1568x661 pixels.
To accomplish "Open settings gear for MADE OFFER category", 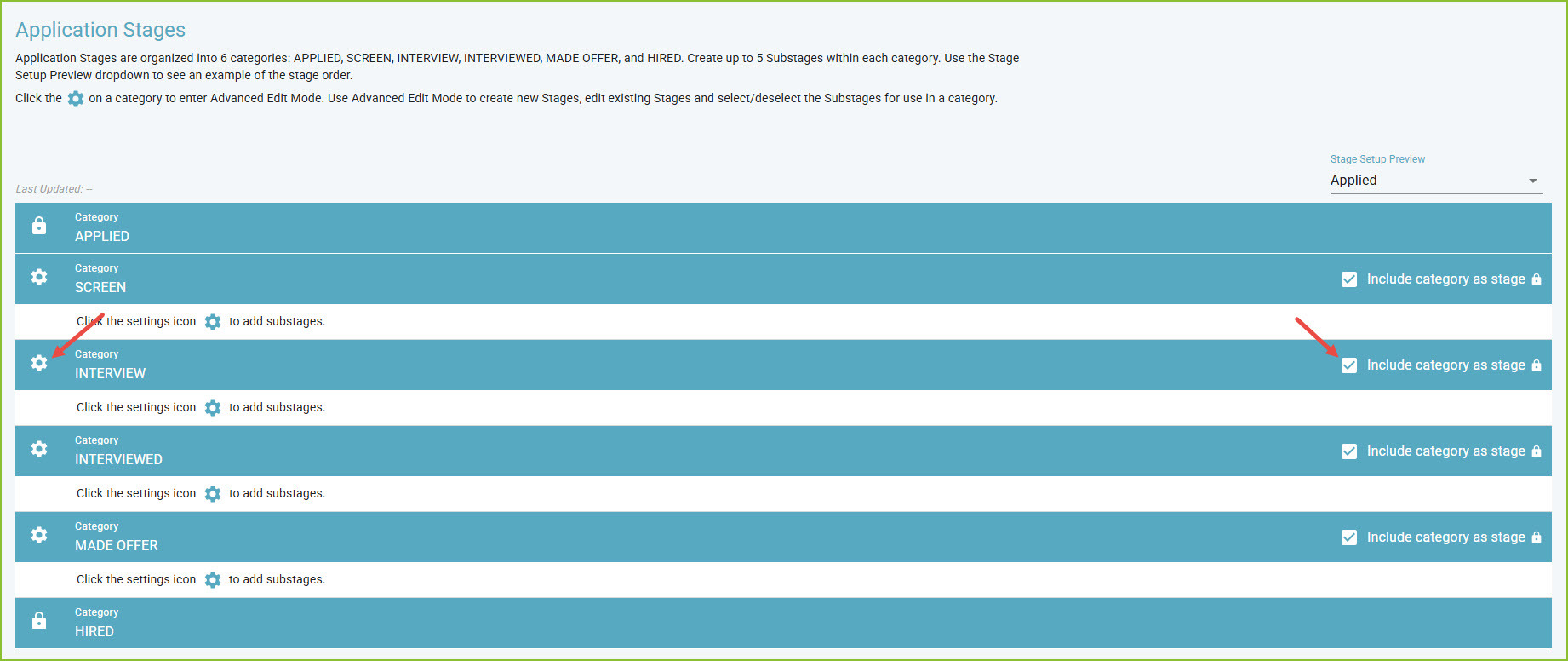I will pos(39,535).
